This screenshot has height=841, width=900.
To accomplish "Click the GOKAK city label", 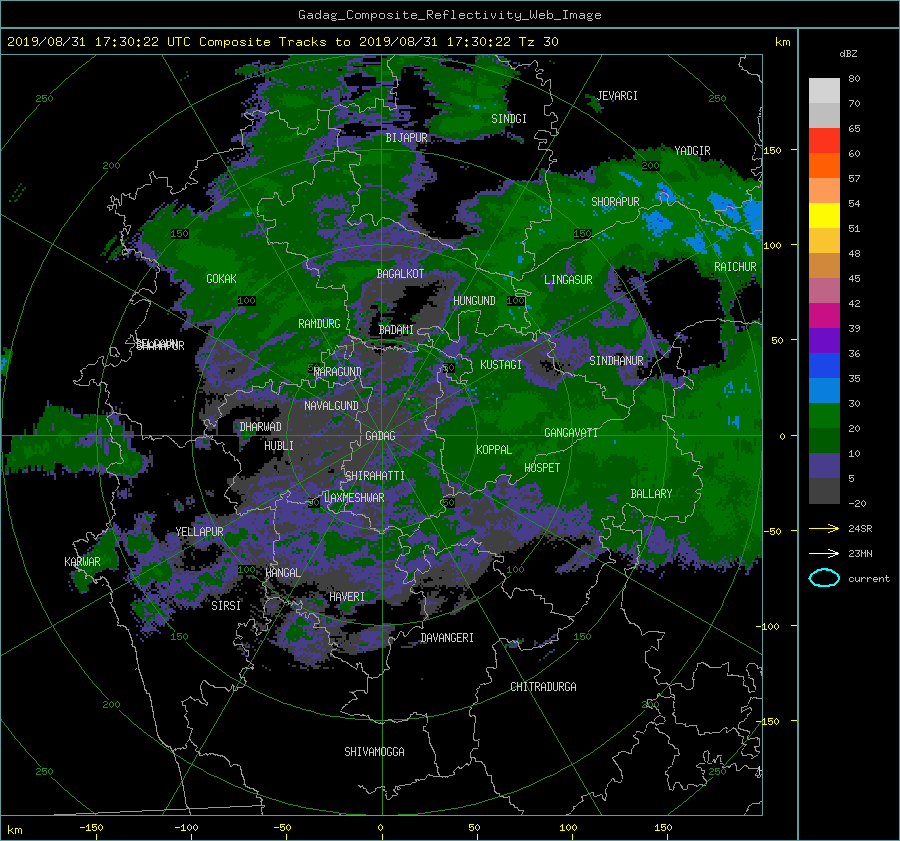I will pyautogui.click(x=221, y=279).
